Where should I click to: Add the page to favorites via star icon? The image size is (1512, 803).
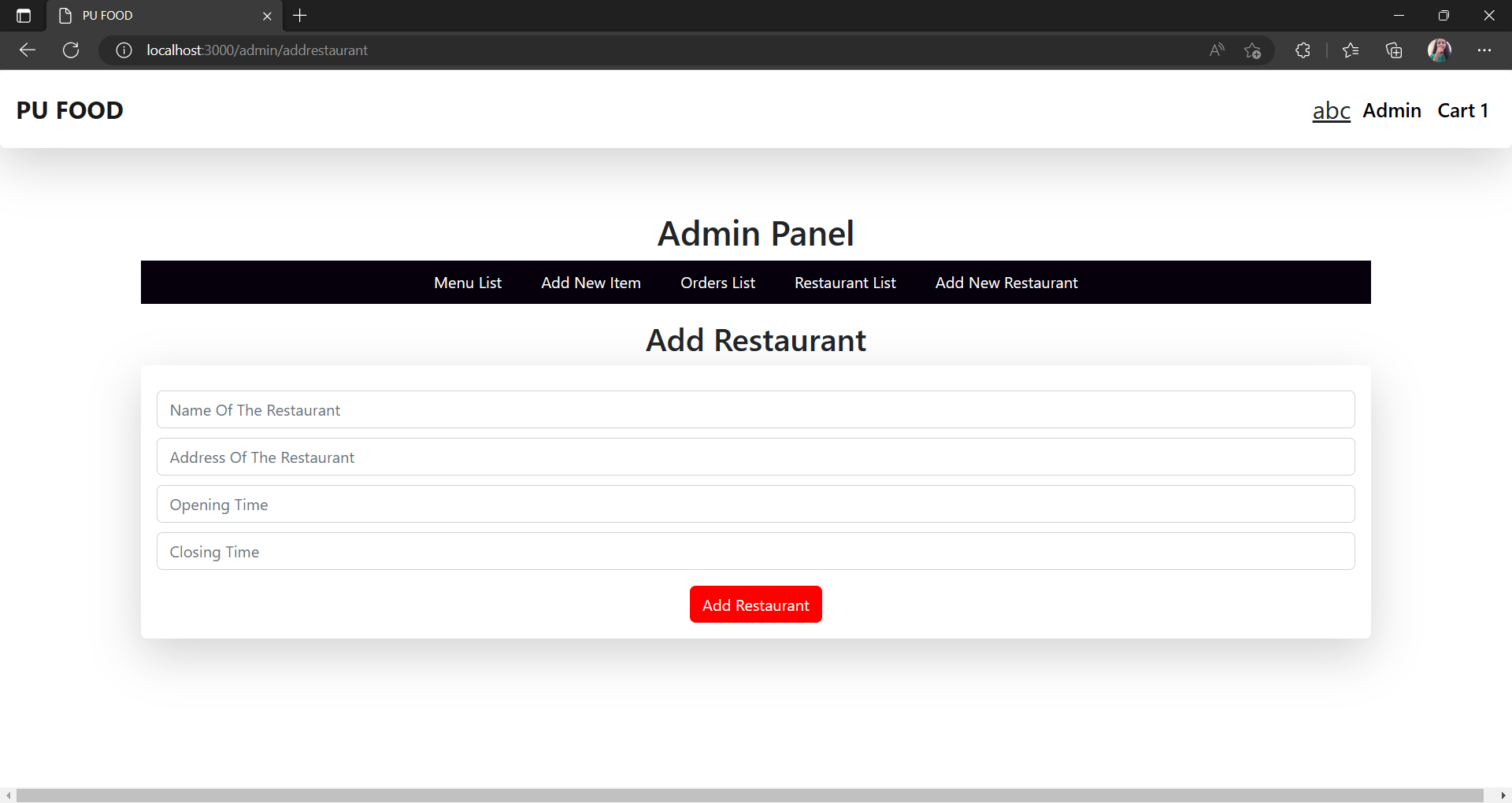pos(1253,50)
